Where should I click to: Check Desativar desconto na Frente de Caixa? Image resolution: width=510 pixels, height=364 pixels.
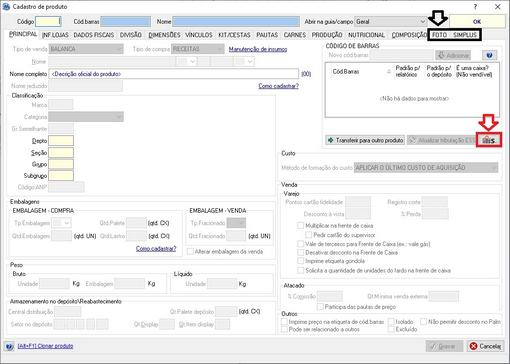pyautogui.click(x=300, y=252)
